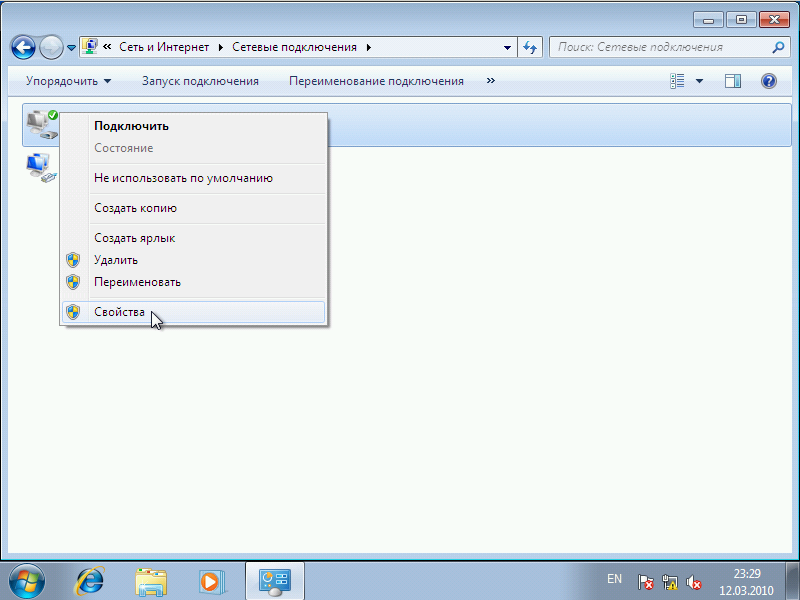Select Свойства in the context menu
800x600 pixels.
120,312
